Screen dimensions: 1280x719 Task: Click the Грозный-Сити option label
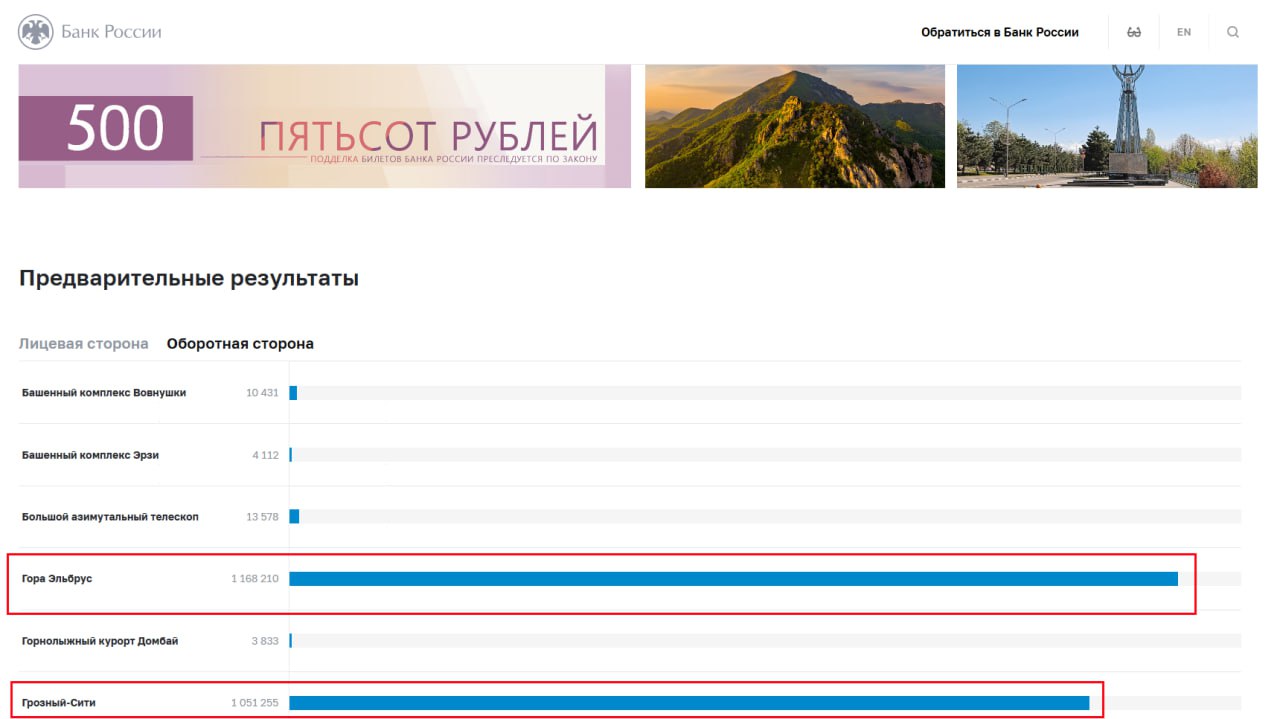(x=59, y=703)
